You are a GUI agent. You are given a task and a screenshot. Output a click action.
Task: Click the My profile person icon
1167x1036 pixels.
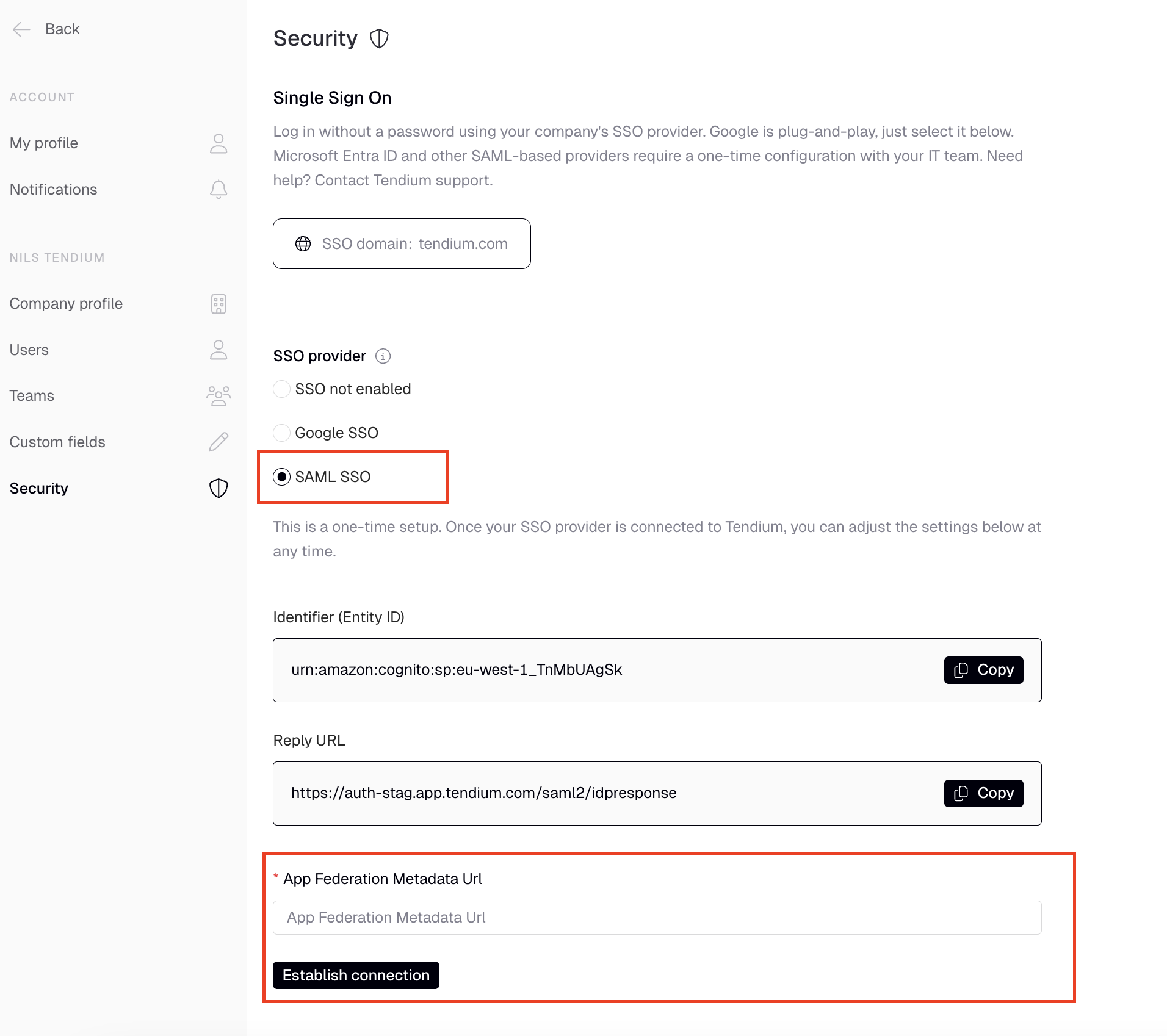pos(218,143)
